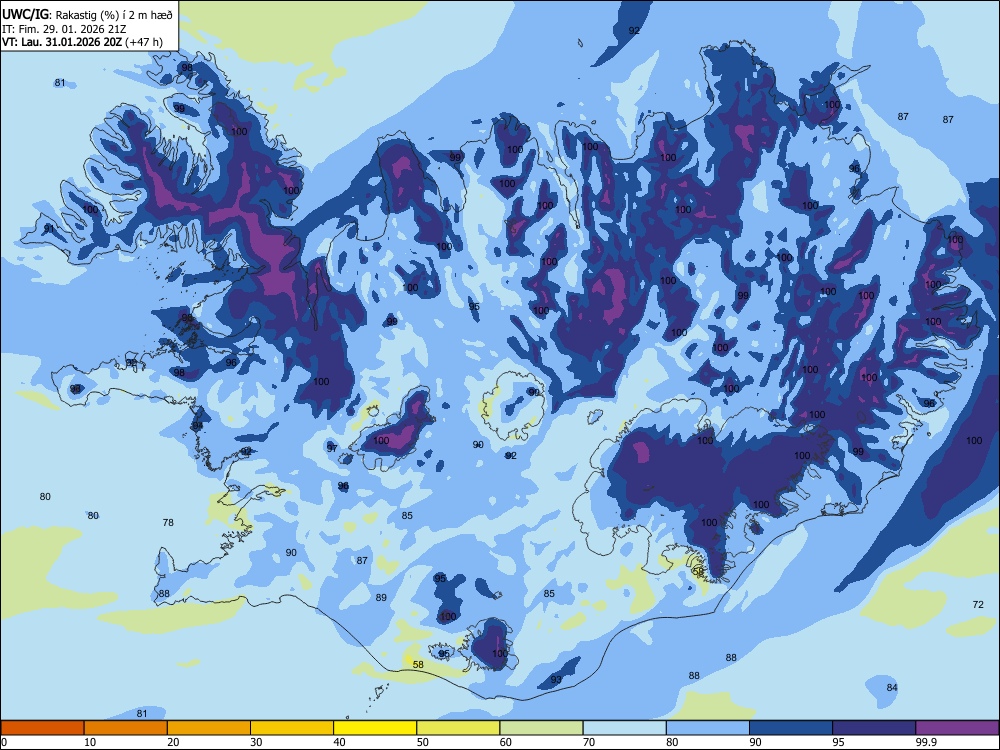Click the 0–10 dark orange legend swatch
This screenshot has width=1000, height=750.
[42, 728]
